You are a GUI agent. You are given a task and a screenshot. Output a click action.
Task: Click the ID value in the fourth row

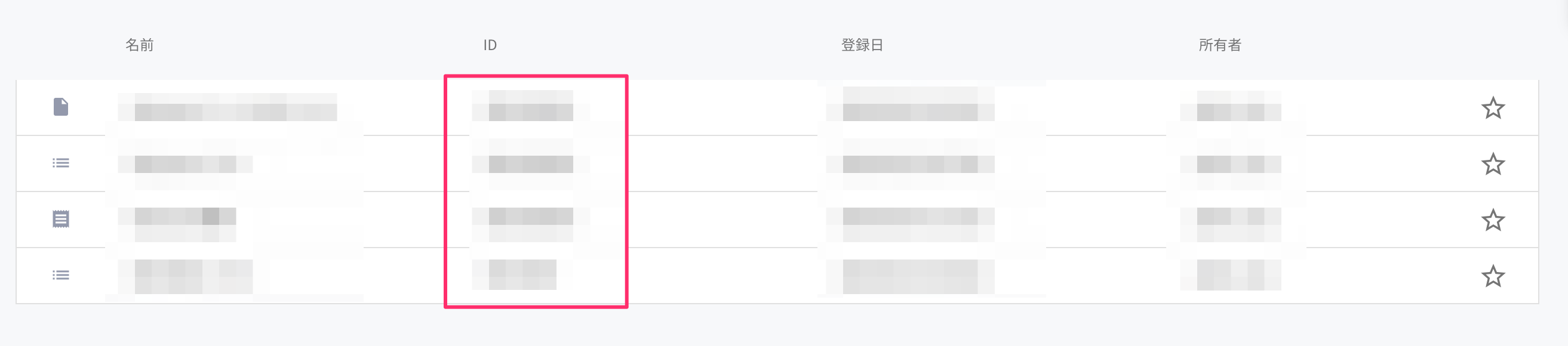522,275
